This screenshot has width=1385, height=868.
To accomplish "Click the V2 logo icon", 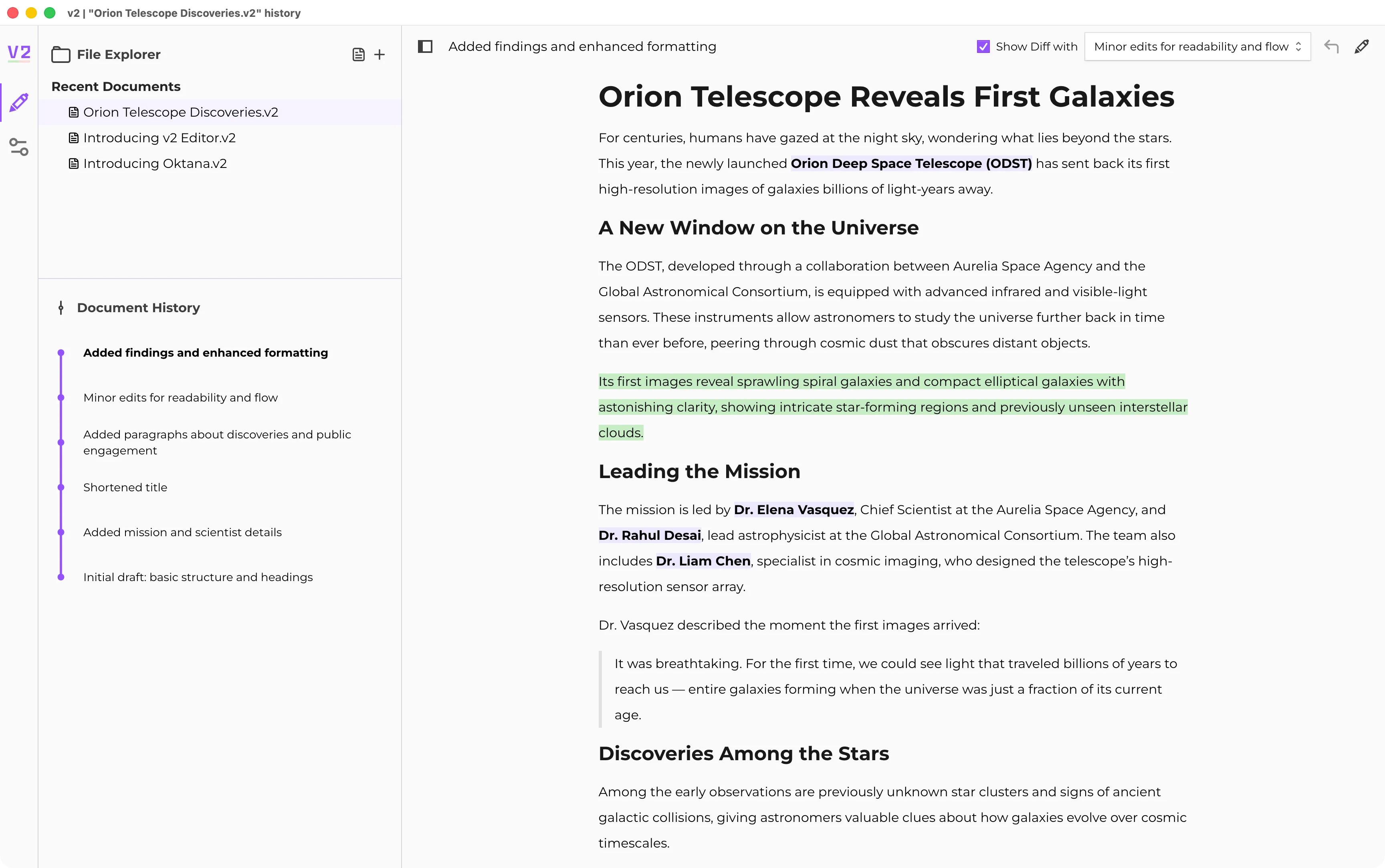I will pos(19,53).
